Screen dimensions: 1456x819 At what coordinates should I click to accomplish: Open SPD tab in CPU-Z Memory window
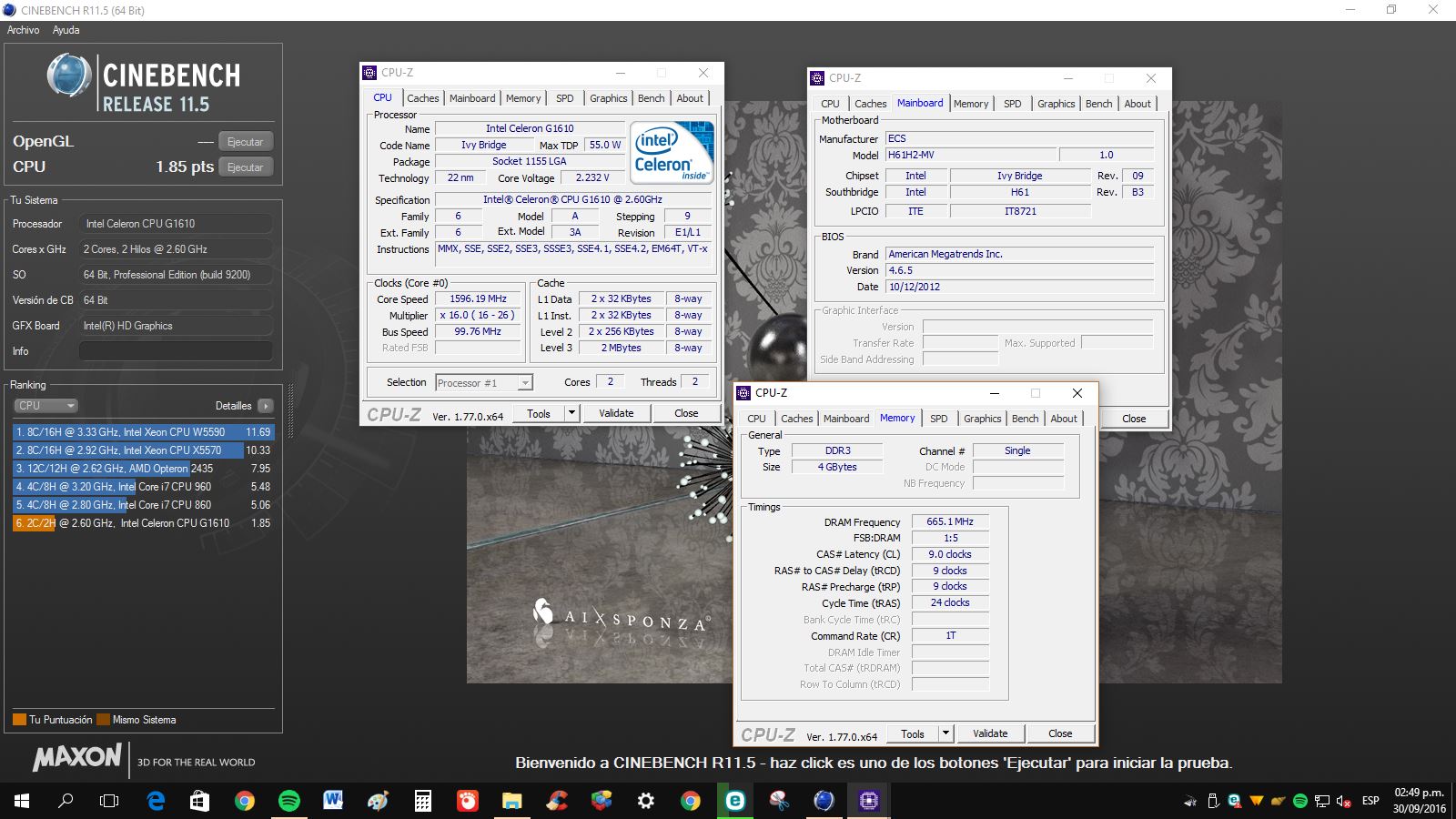(x=938, y=419)
